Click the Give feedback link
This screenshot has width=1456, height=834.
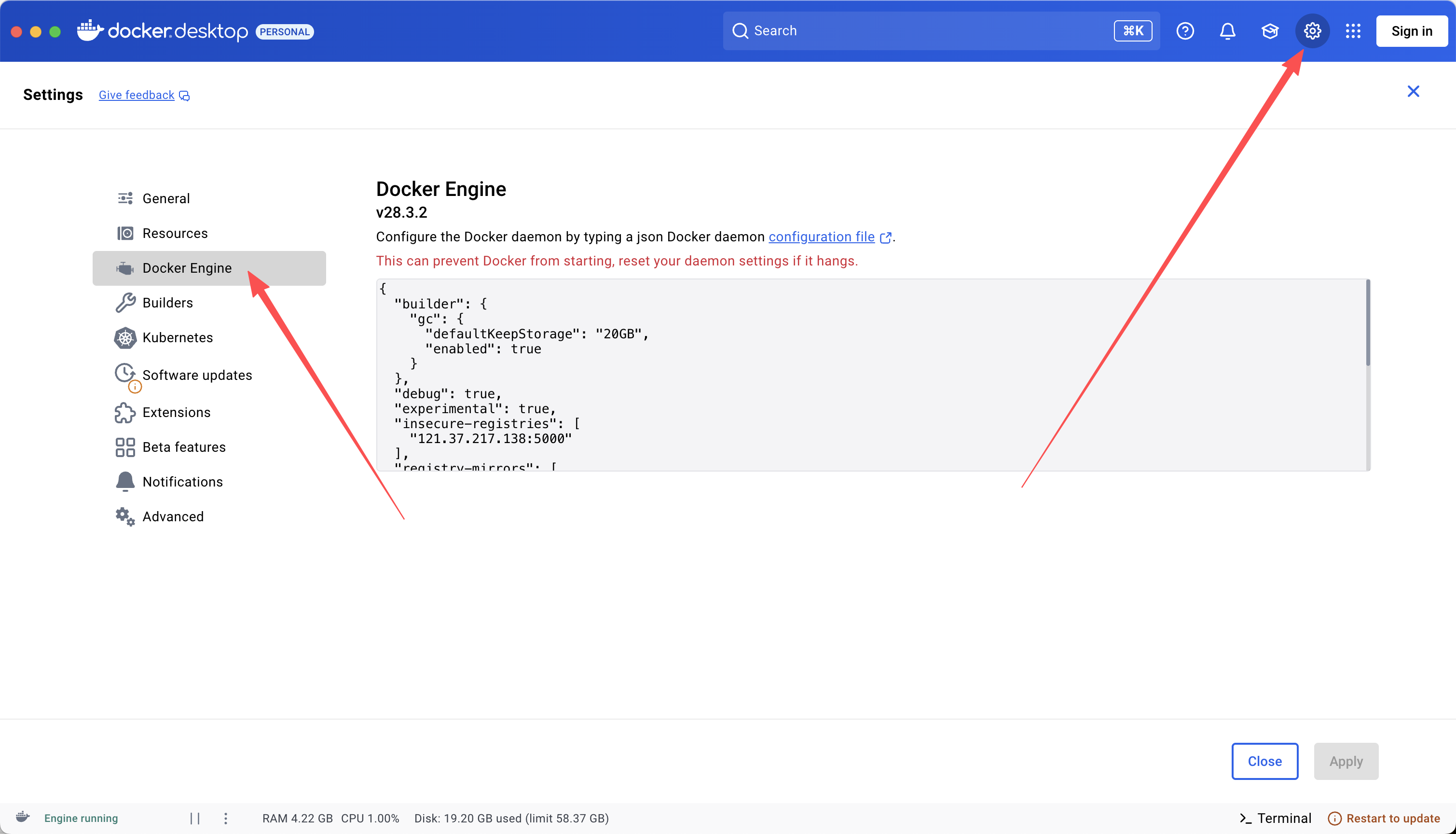(x=136, y=95)
